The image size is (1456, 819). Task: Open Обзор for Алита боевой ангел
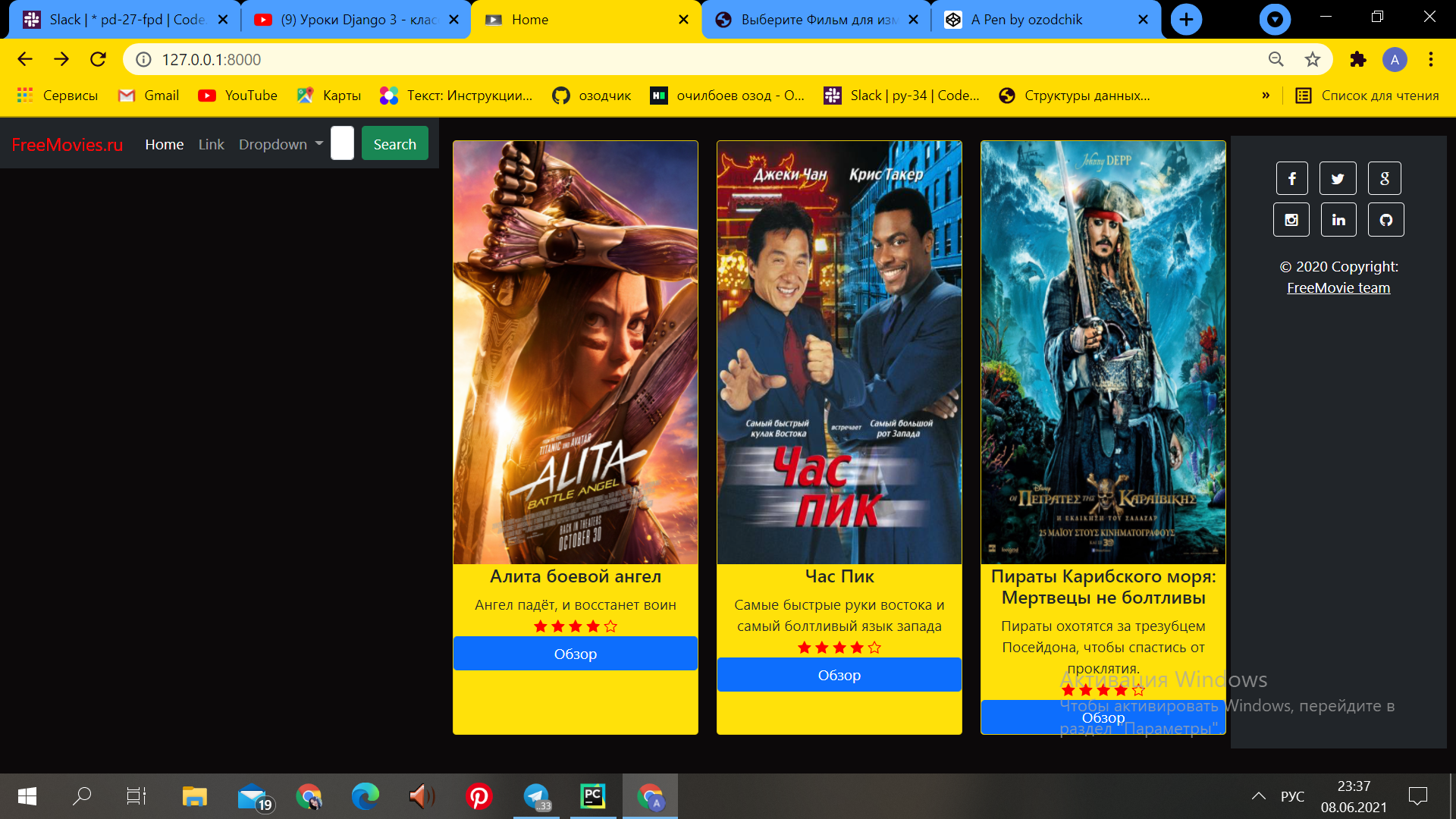[x=576, y=654]
